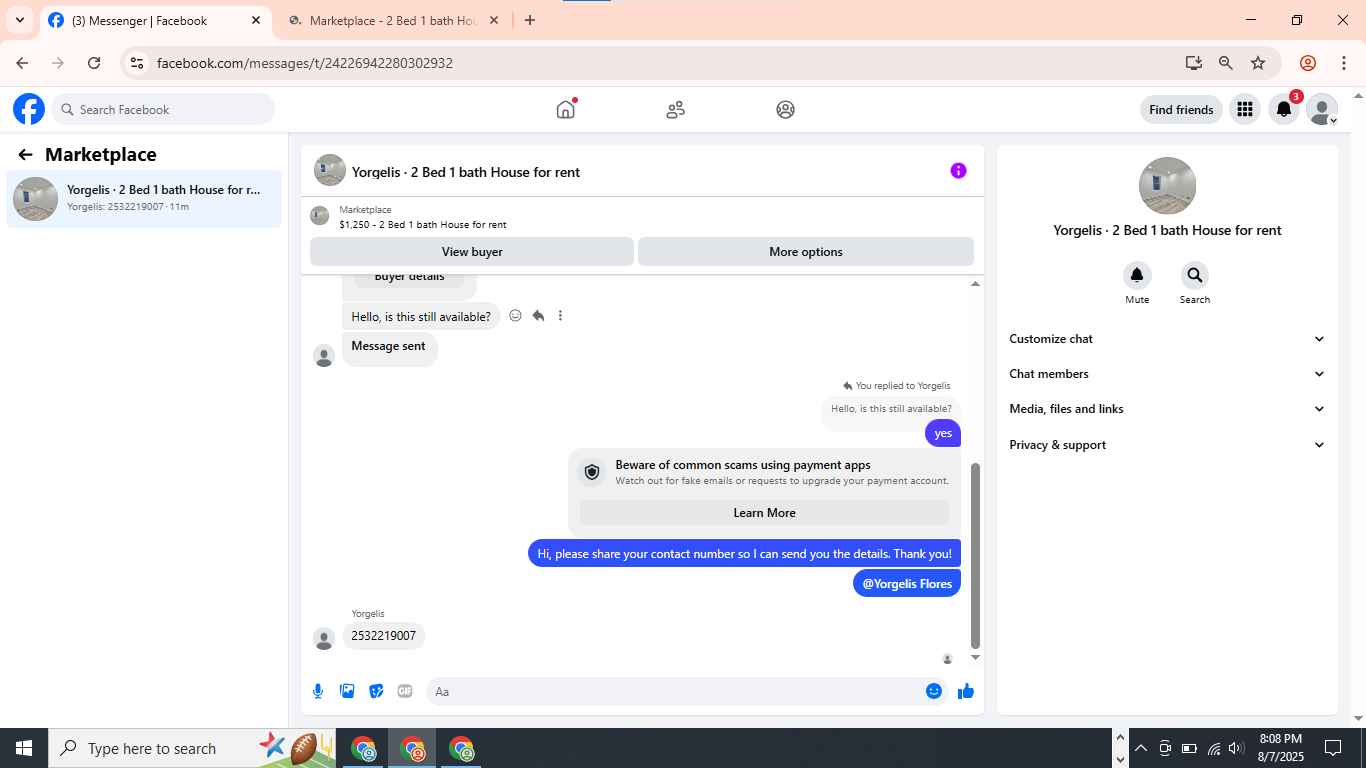
Task: React with emoji to the availability message
Action: tap(515, 315)
